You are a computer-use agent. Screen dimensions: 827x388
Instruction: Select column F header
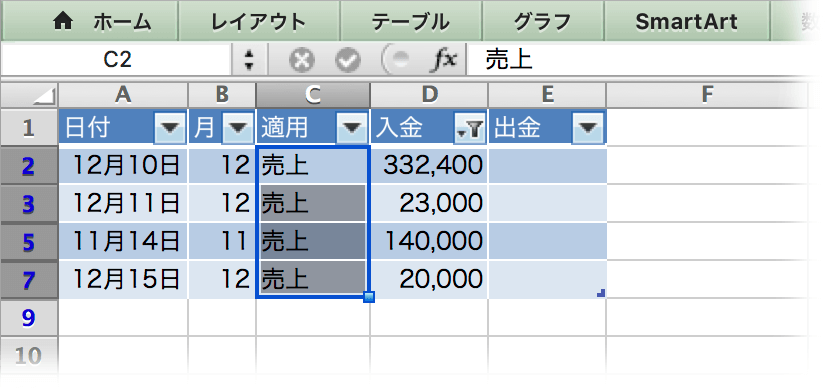click(707, 95)
